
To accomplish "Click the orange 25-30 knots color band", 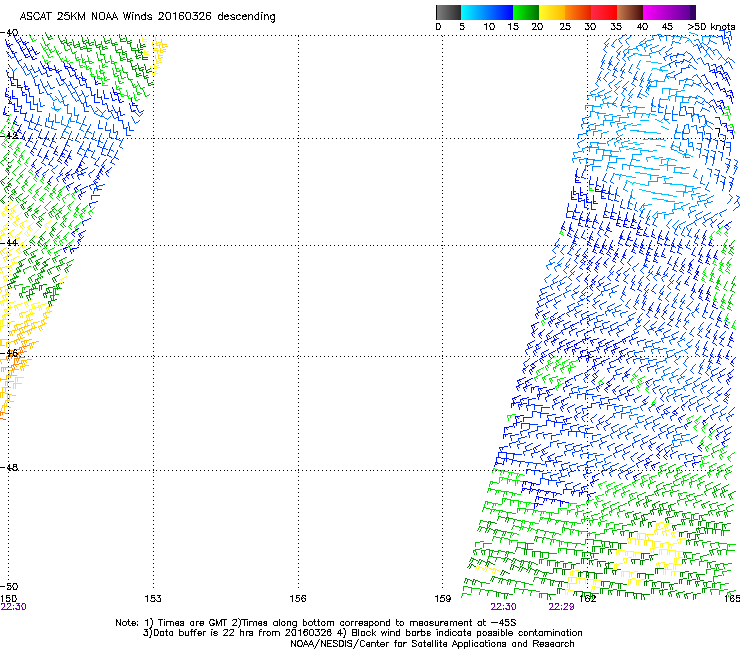I will click(578, 12).
